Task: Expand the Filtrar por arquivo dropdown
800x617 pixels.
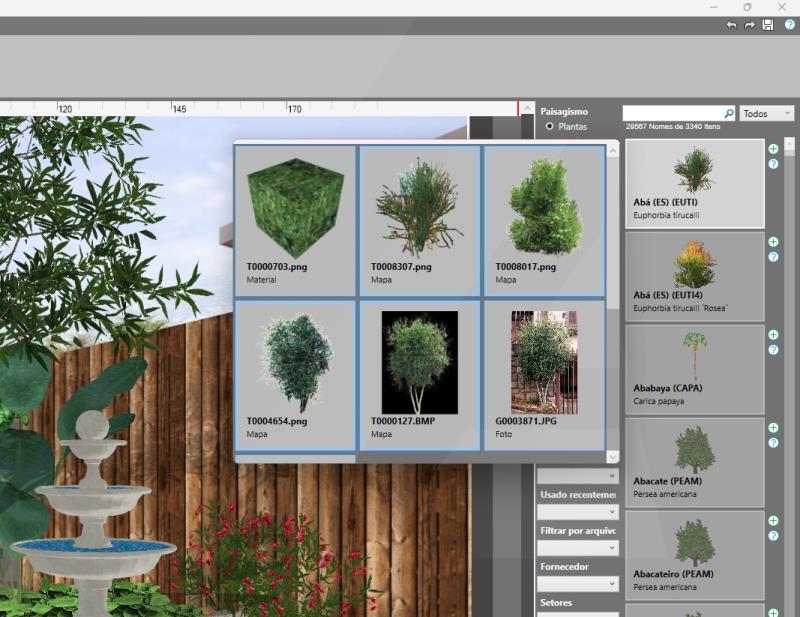Action: 578,548
